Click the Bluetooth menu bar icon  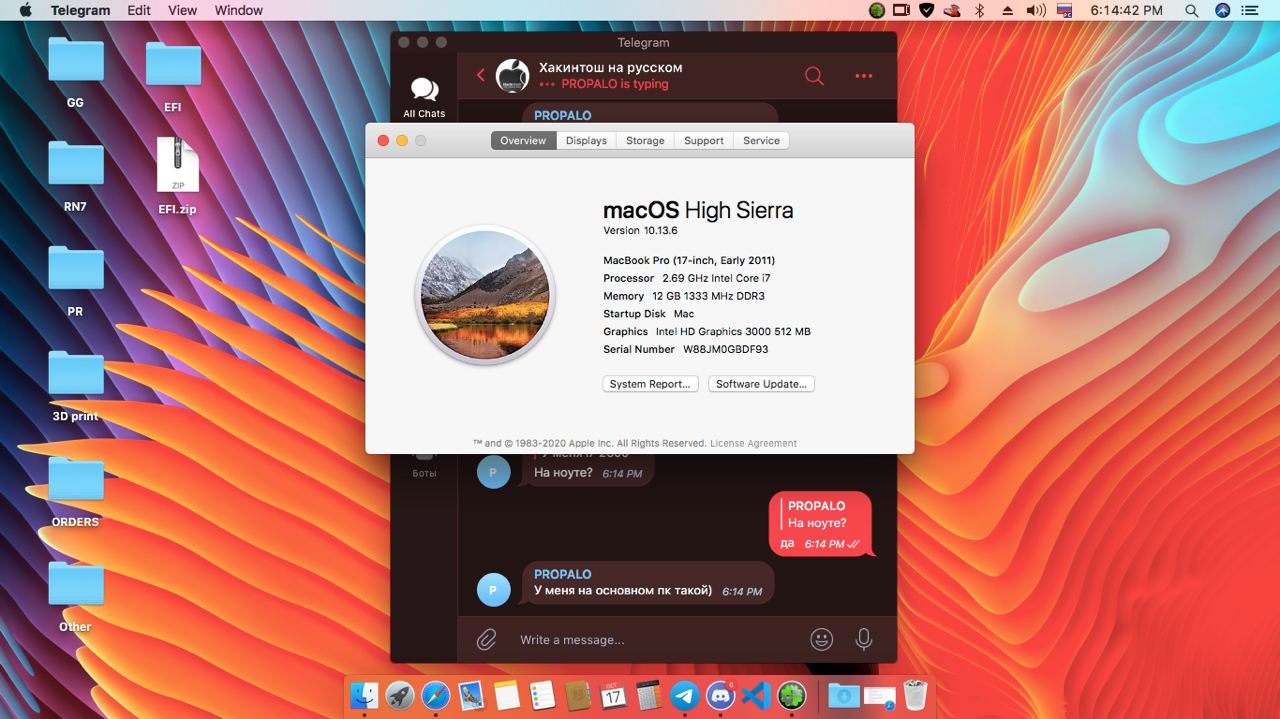pyautogui.click(x=980, y=10)
